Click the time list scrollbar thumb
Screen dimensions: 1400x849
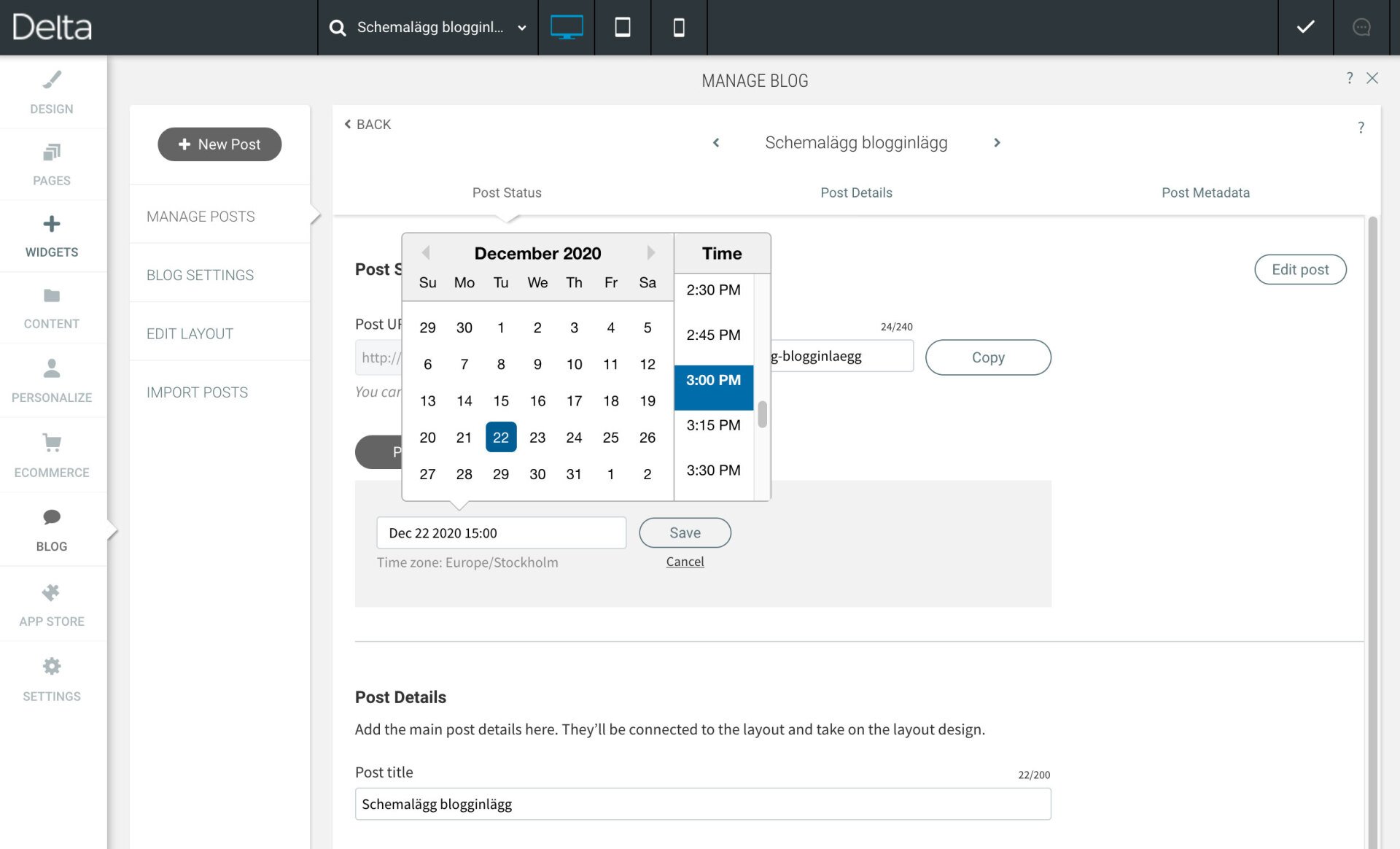(x=762, y=414)
